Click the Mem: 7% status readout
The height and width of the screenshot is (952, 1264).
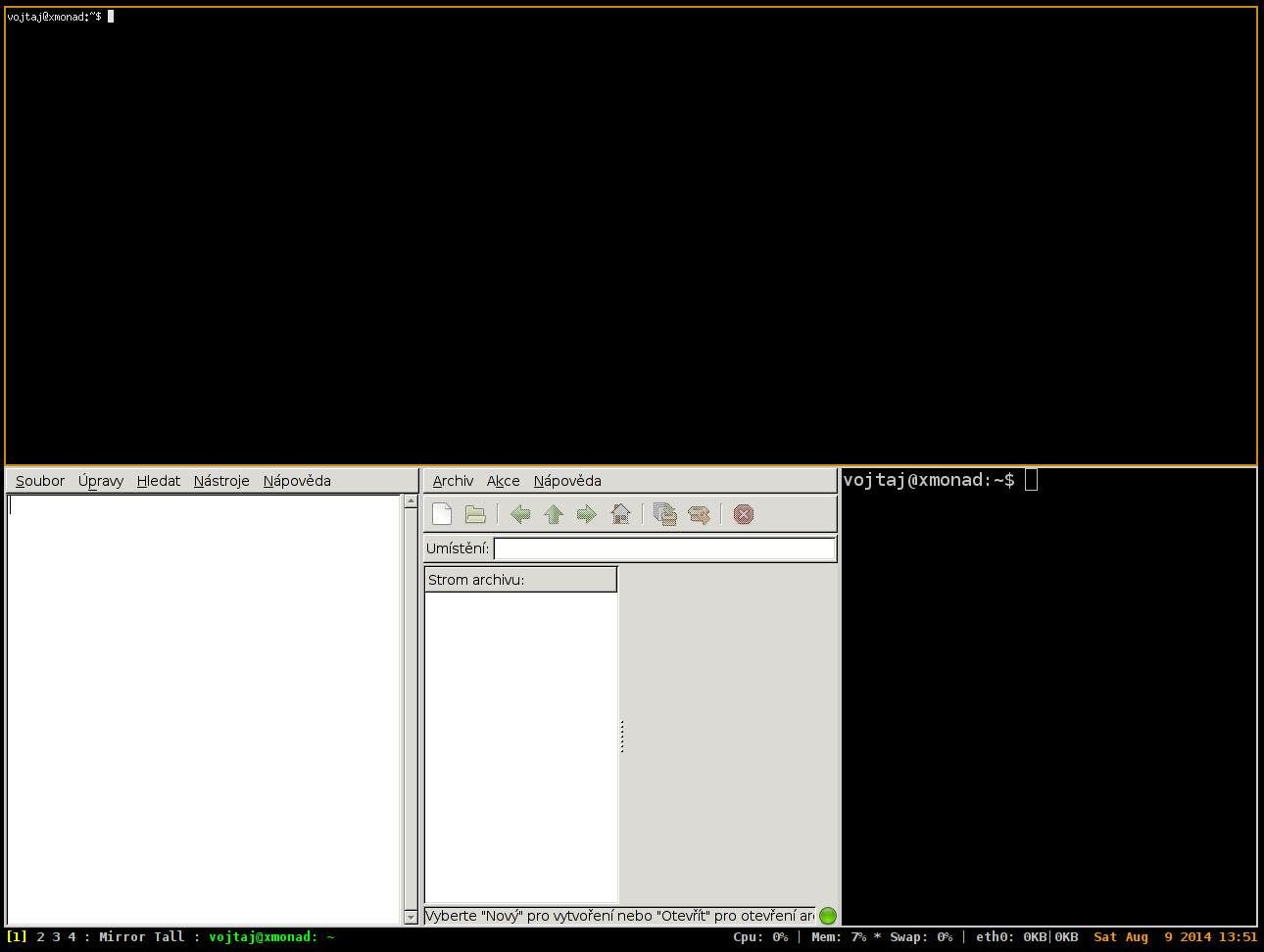tap(839, 937)
